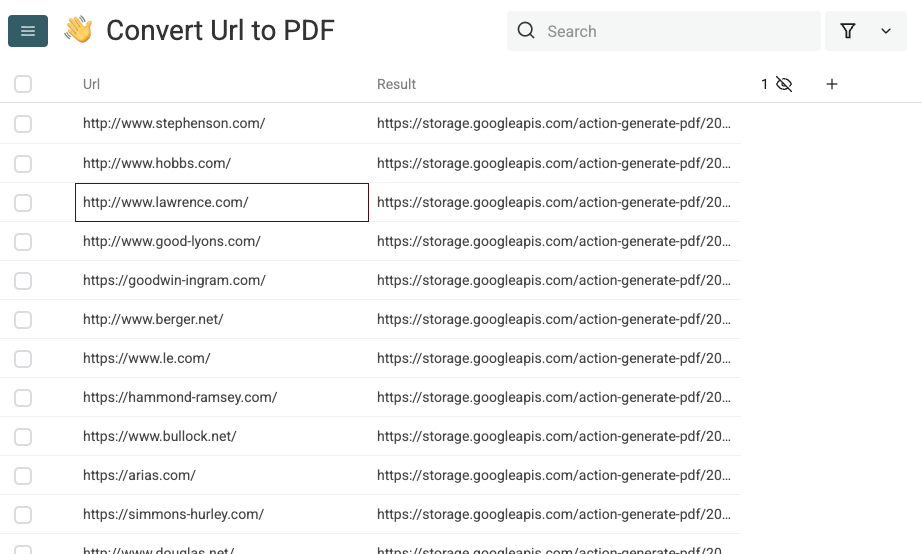Screen dimensions: 922x554
Task: Click the search magnifier icon
Action: coord(526,31)
